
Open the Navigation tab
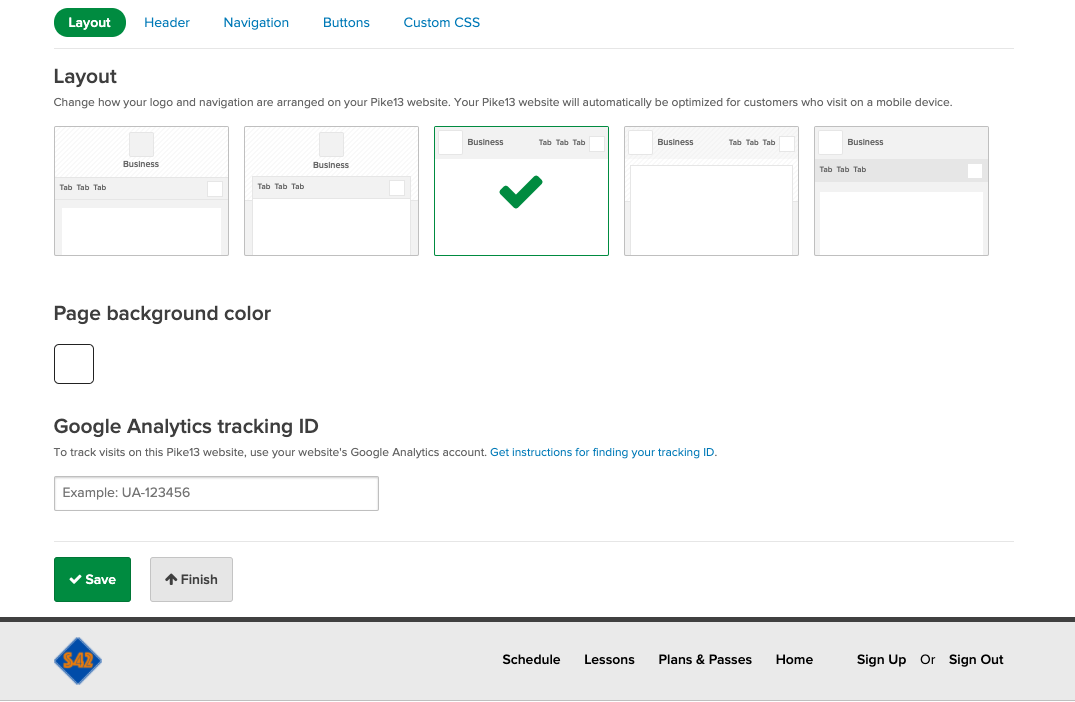[x=256, y=22]
